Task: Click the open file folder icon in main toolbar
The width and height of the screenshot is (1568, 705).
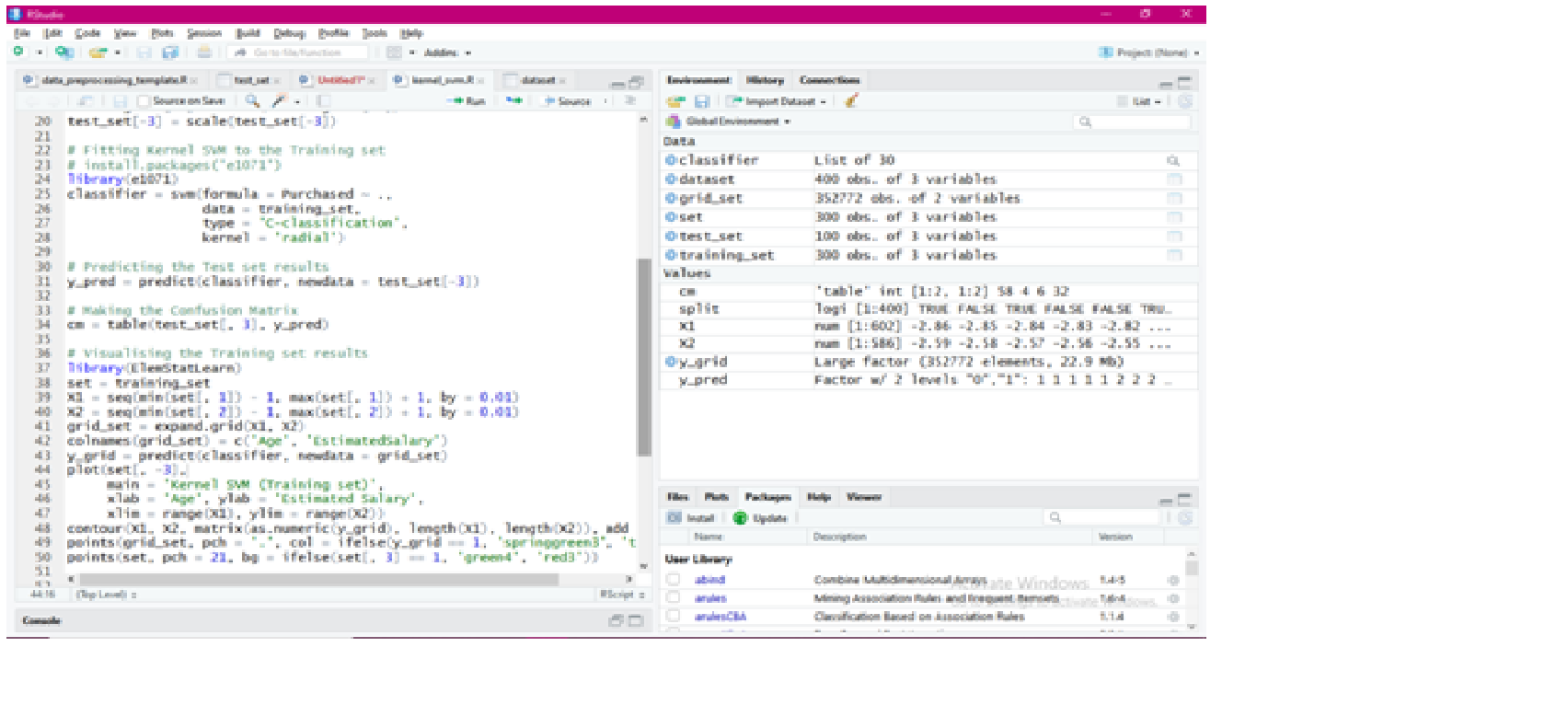Action: tap(97, 52)
